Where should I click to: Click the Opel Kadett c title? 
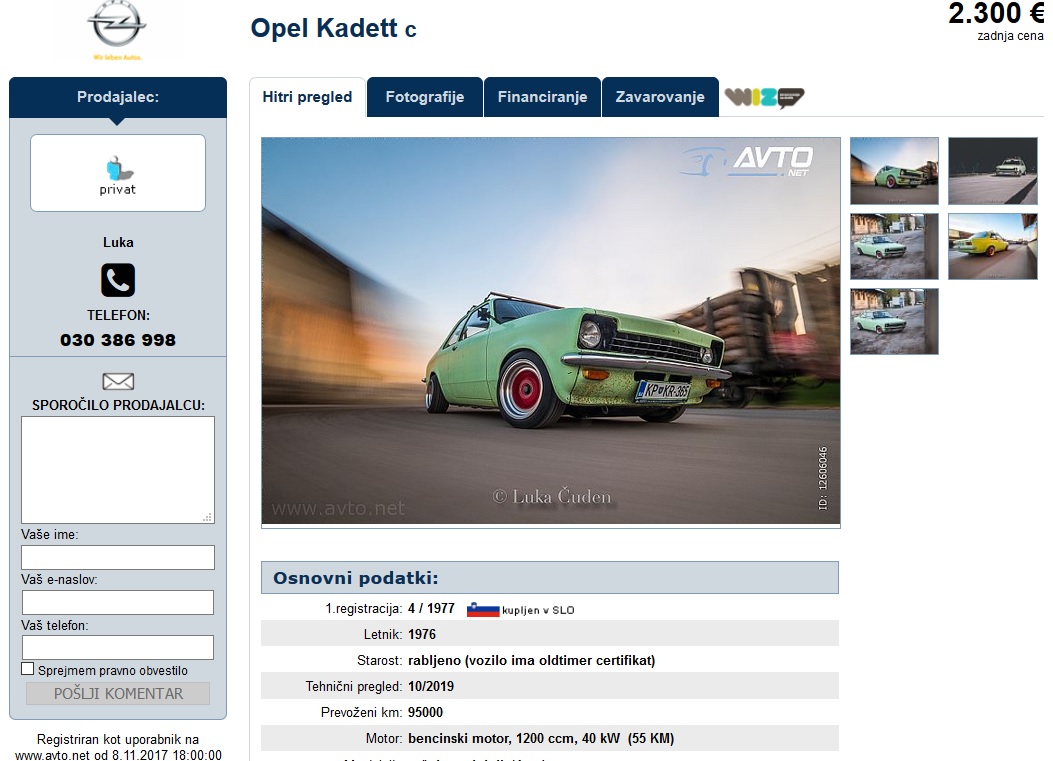point(333,28)
